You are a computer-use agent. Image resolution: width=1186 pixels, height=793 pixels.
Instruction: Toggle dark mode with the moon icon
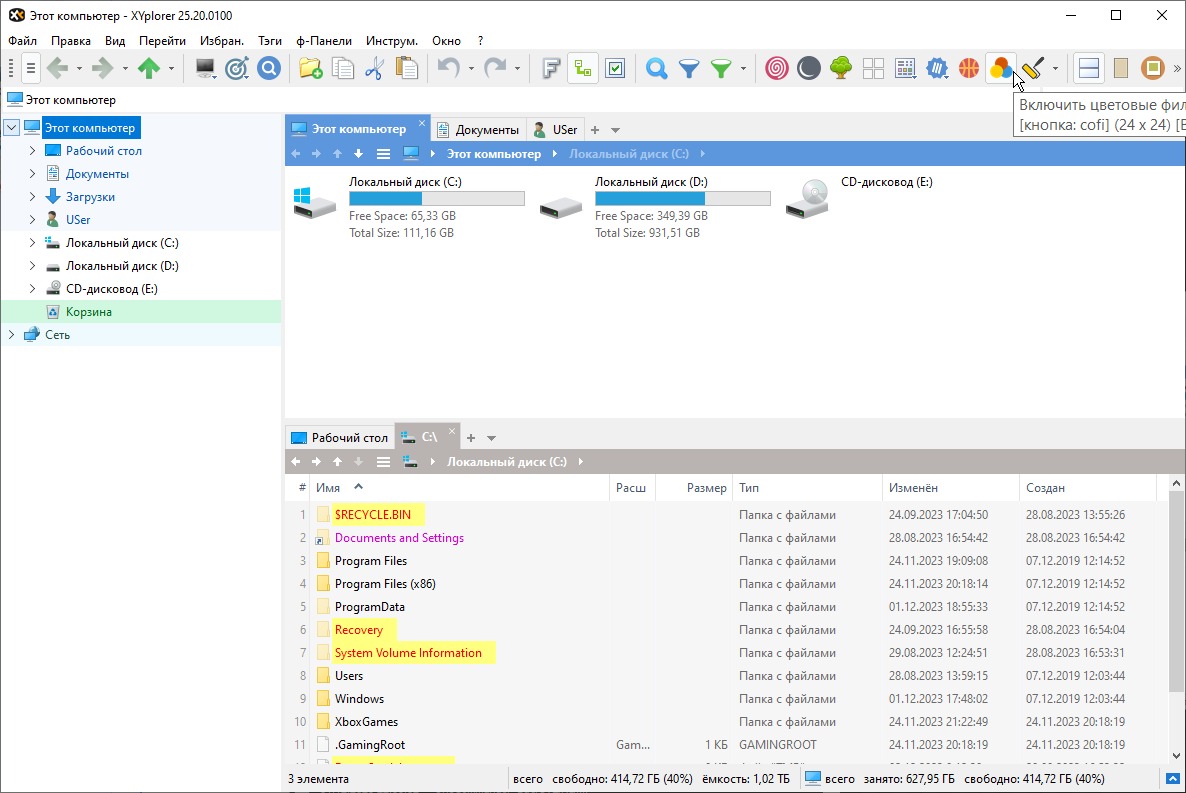coord(809,68)
